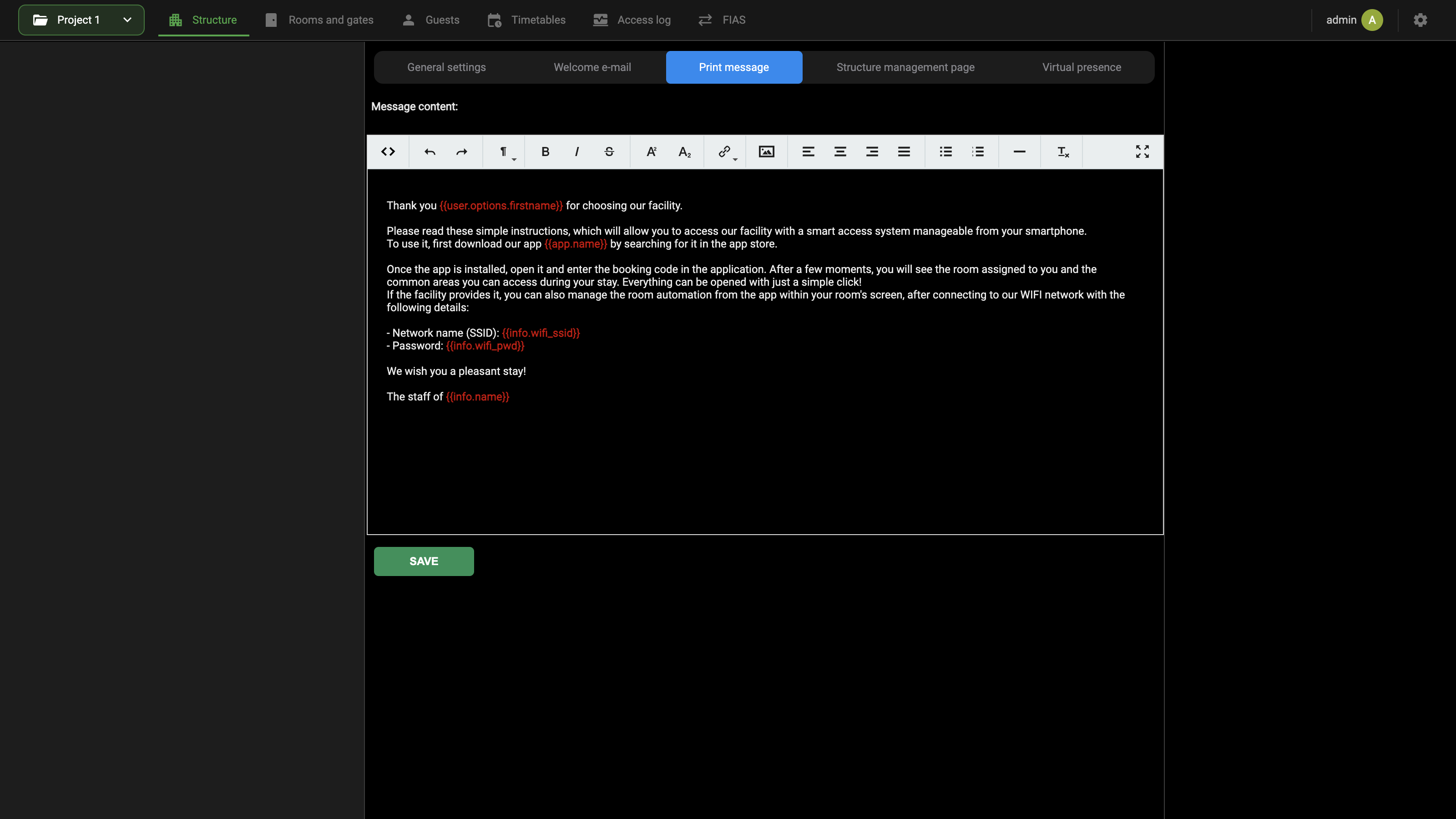Click the {{user.options.firstname}} placeholder
The image size is (1456, 819).
coord(501,206)
